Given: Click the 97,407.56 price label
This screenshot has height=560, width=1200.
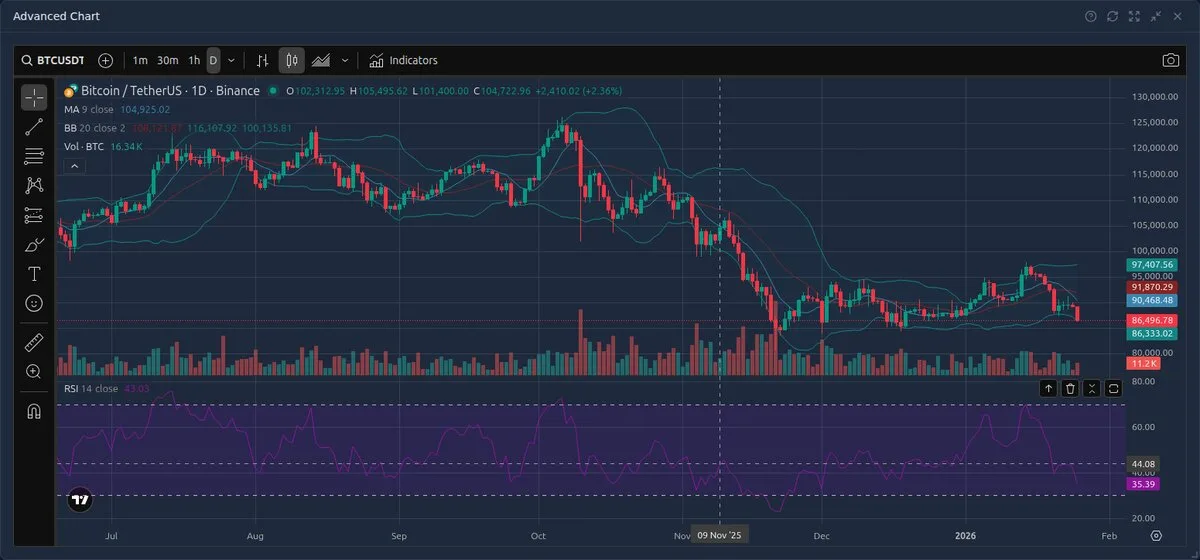Looking at the screenshot, I should click(1151, 265).
